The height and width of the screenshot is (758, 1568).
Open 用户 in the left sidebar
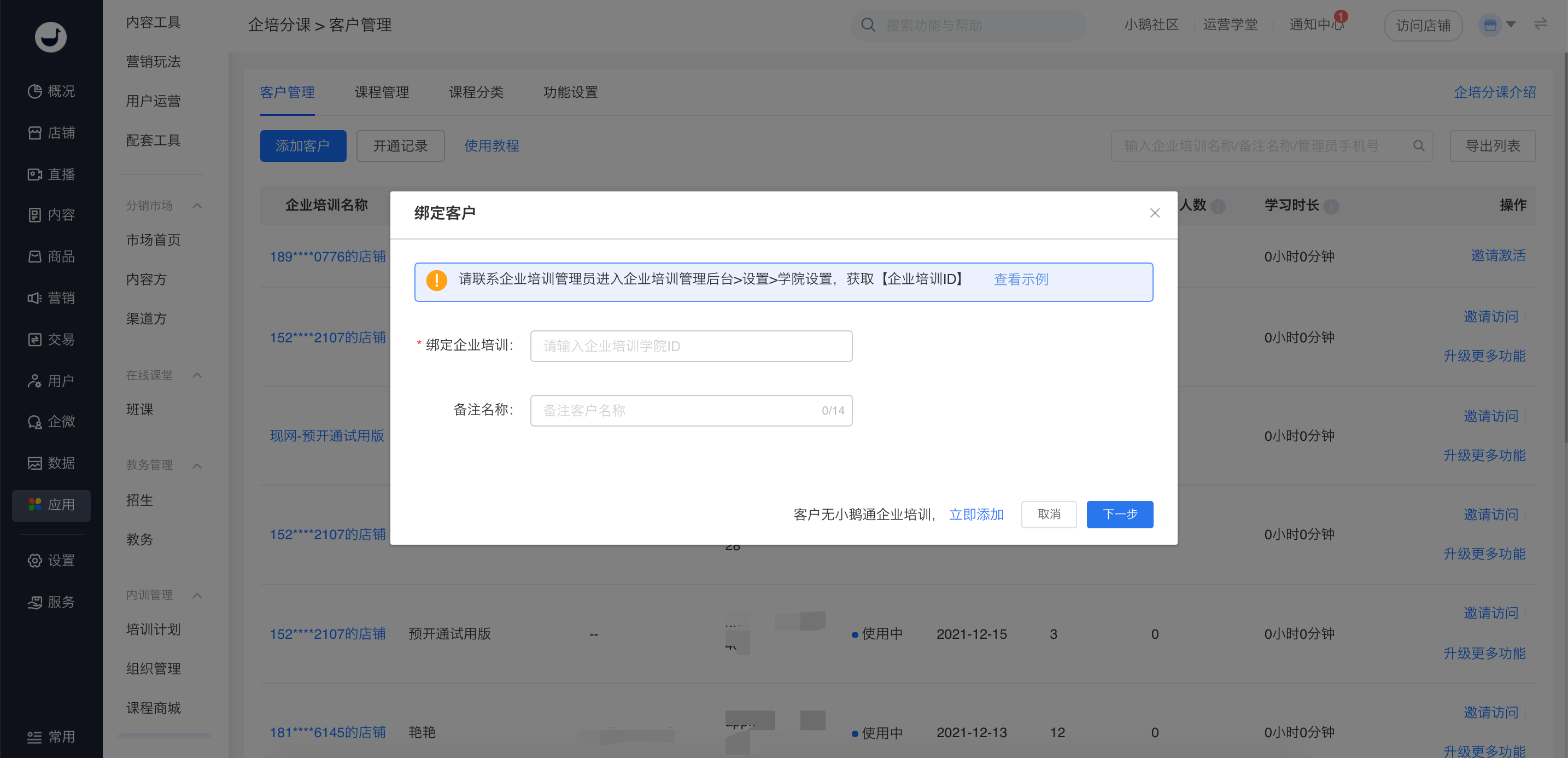[51, 381]
